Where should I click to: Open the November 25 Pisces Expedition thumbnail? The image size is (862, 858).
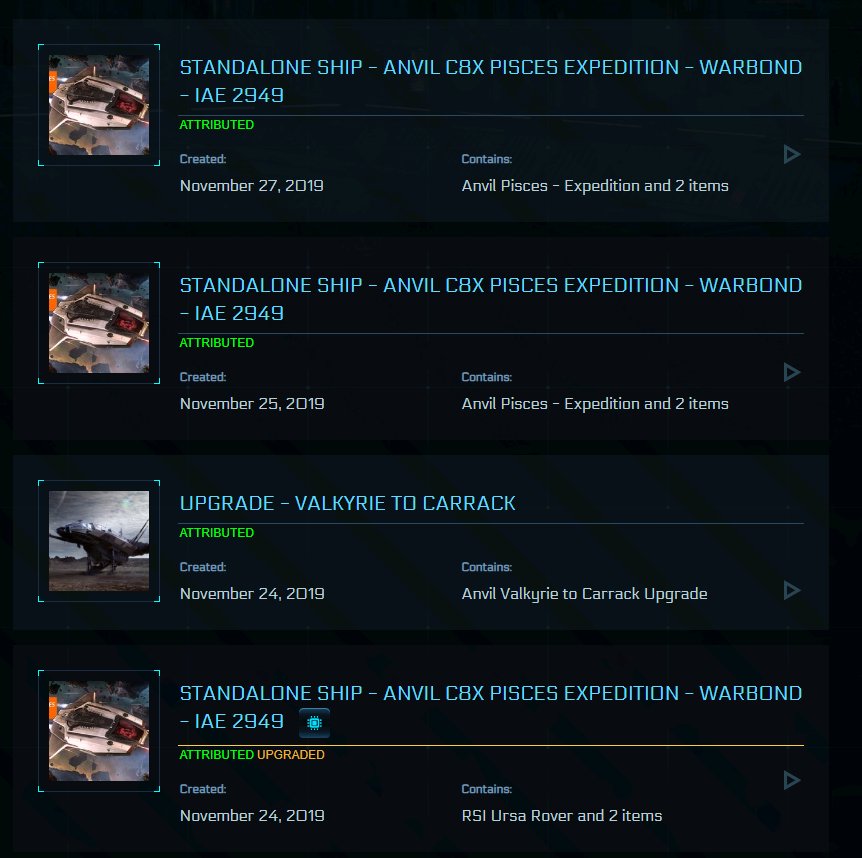(99, 323)
